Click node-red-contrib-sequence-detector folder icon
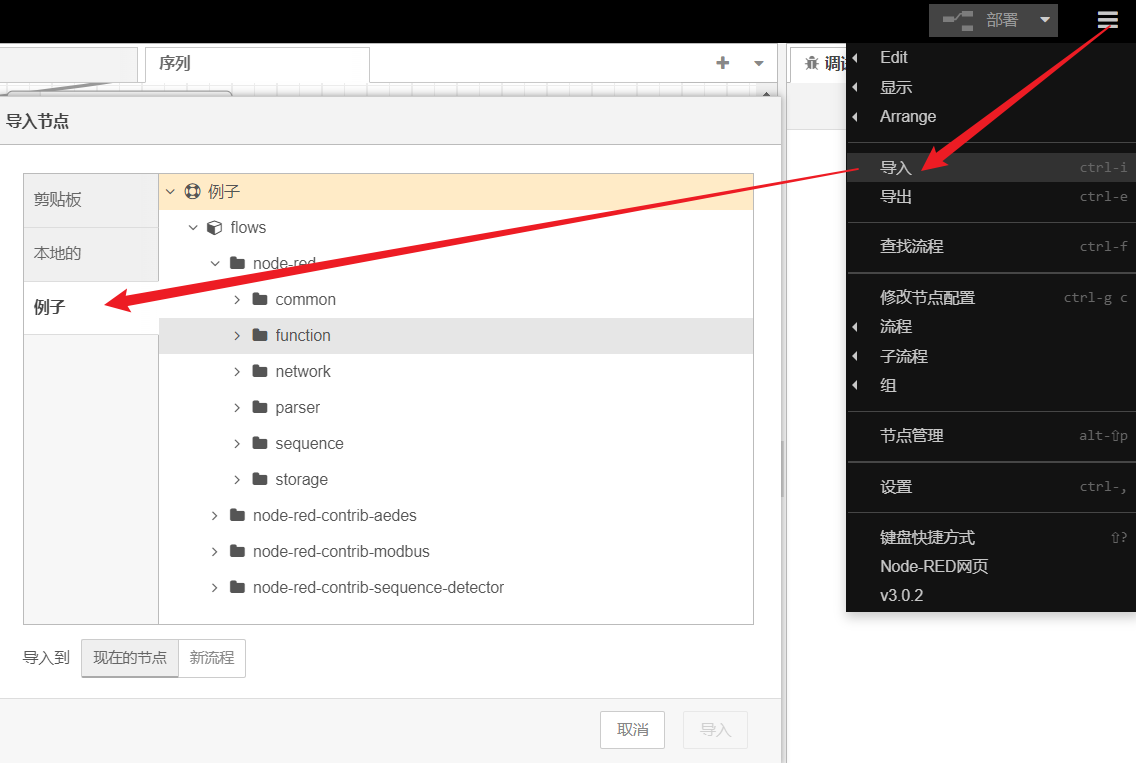 point(237,587)
